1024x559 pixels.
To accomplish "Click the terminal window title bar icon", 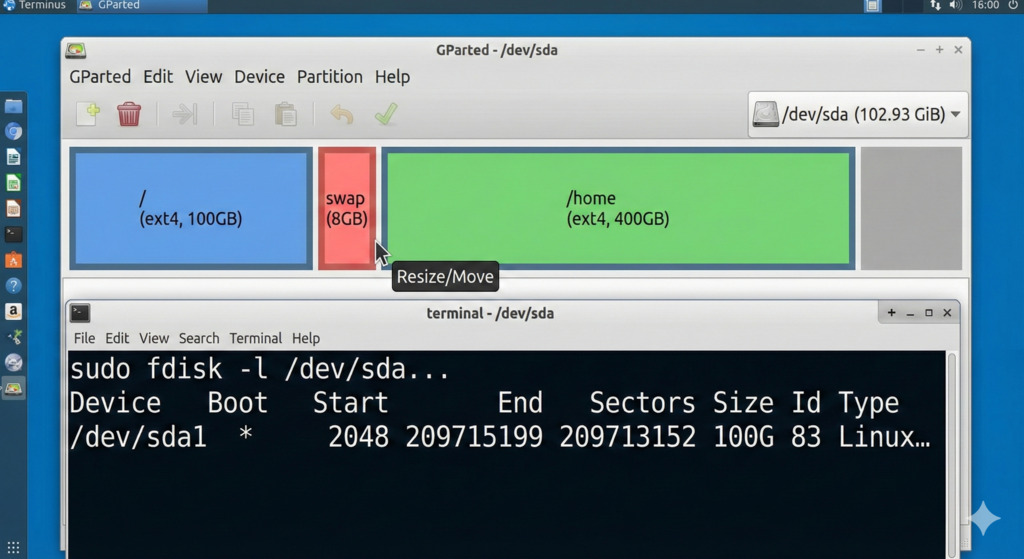I will coord(80,313).
